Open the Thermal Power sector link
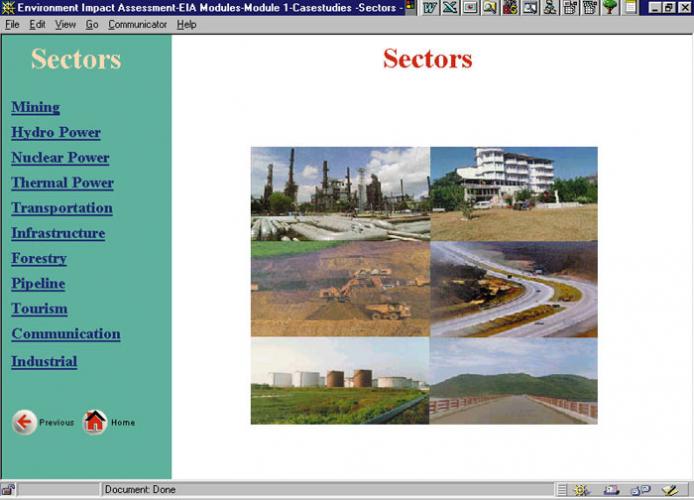Viewport: 694px width, 500px height. [x=62, y=183]
